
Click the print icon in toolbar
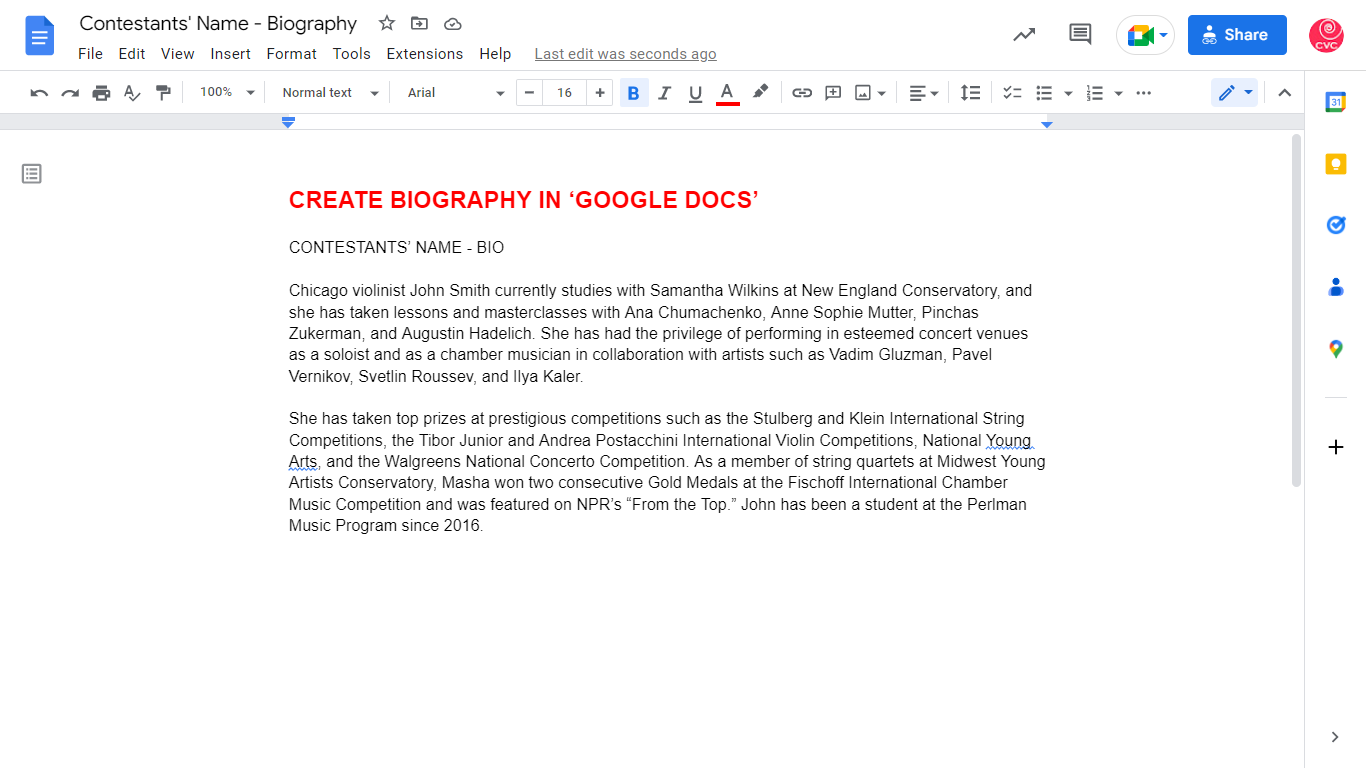(101, 93)
